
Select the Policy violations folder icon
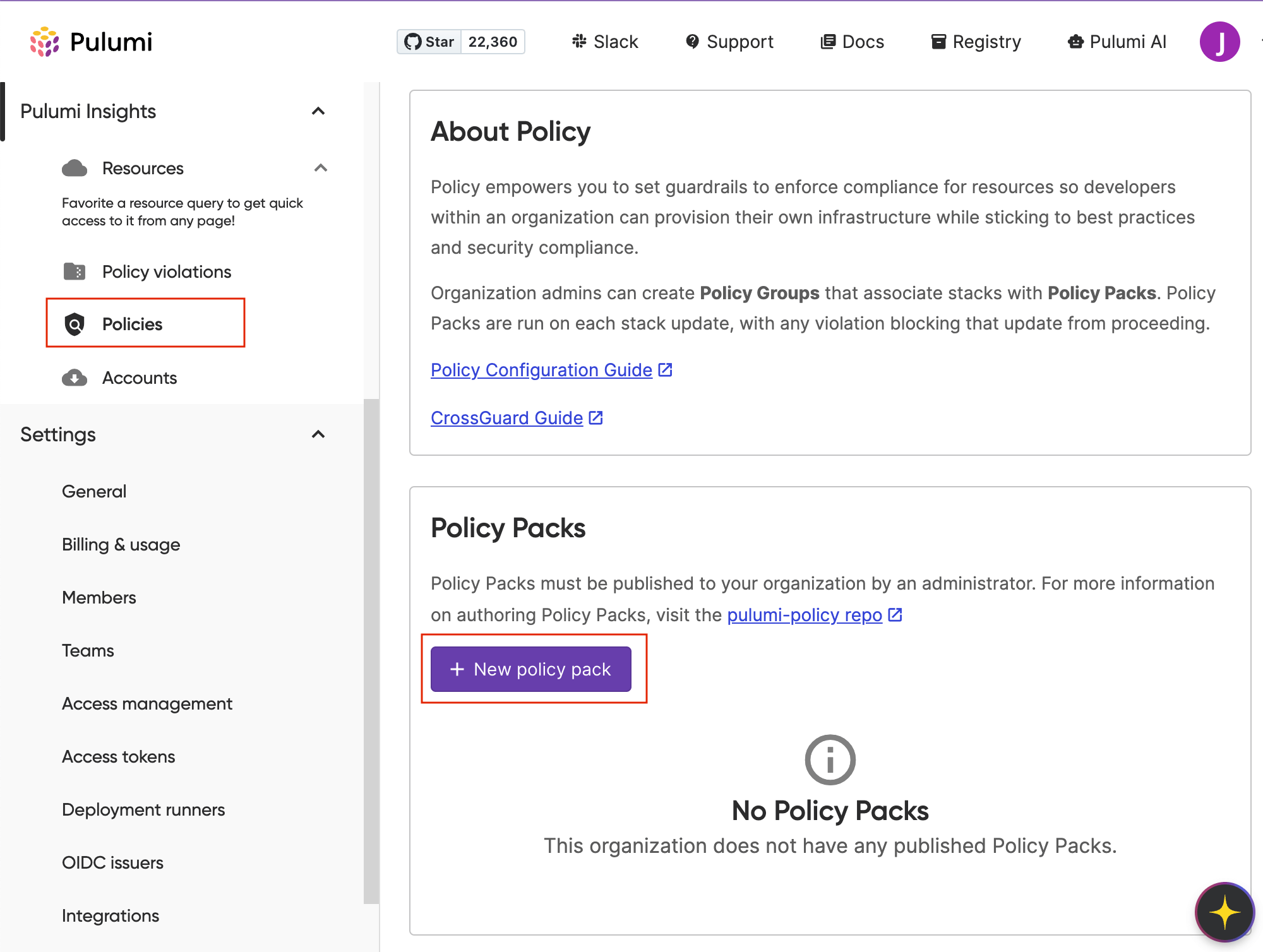click(75, 271)
